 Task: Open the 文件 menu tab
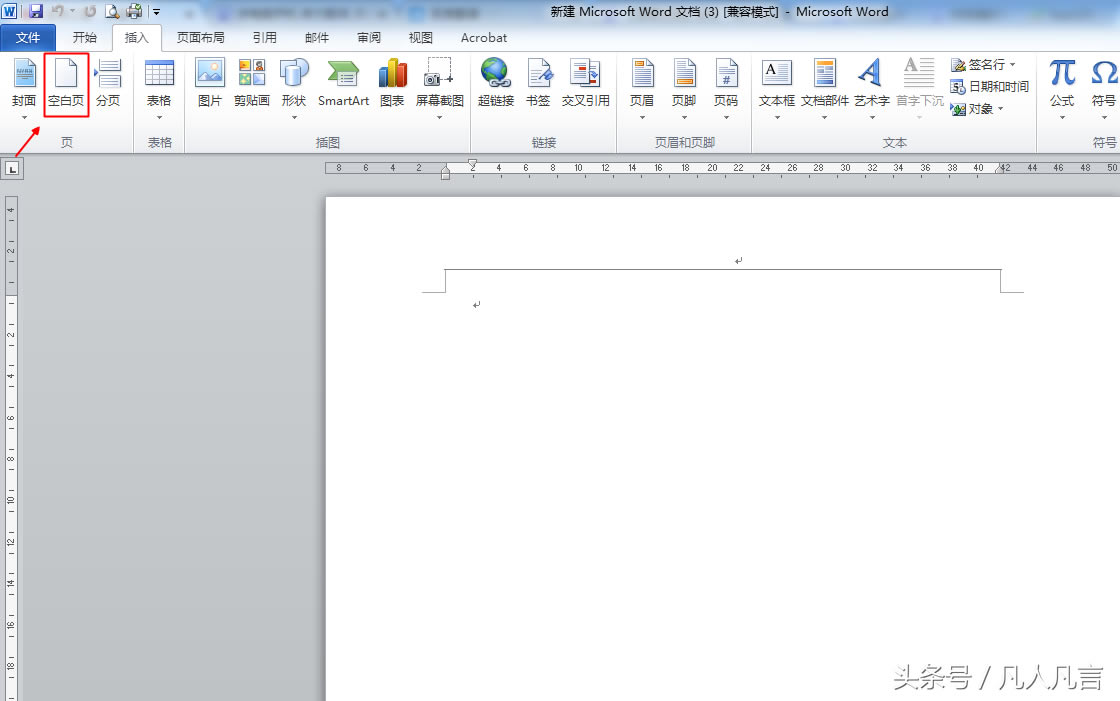28,38
